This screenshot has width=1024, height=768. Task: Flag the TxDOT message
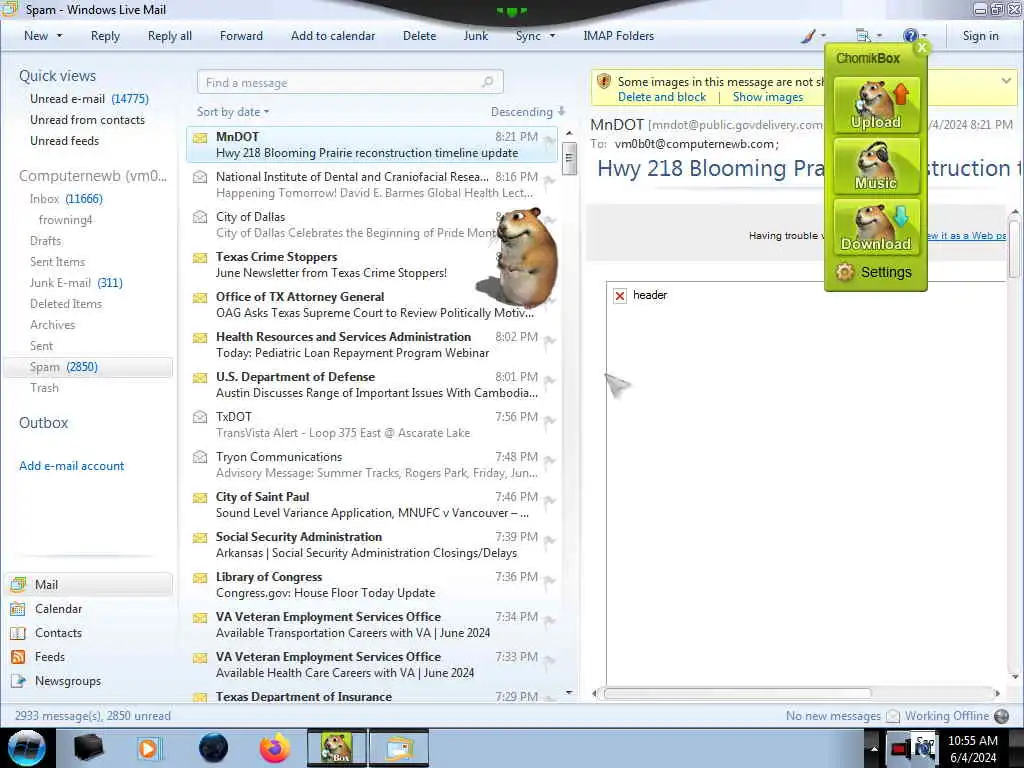pyautogui.click(x=550, y=421)
